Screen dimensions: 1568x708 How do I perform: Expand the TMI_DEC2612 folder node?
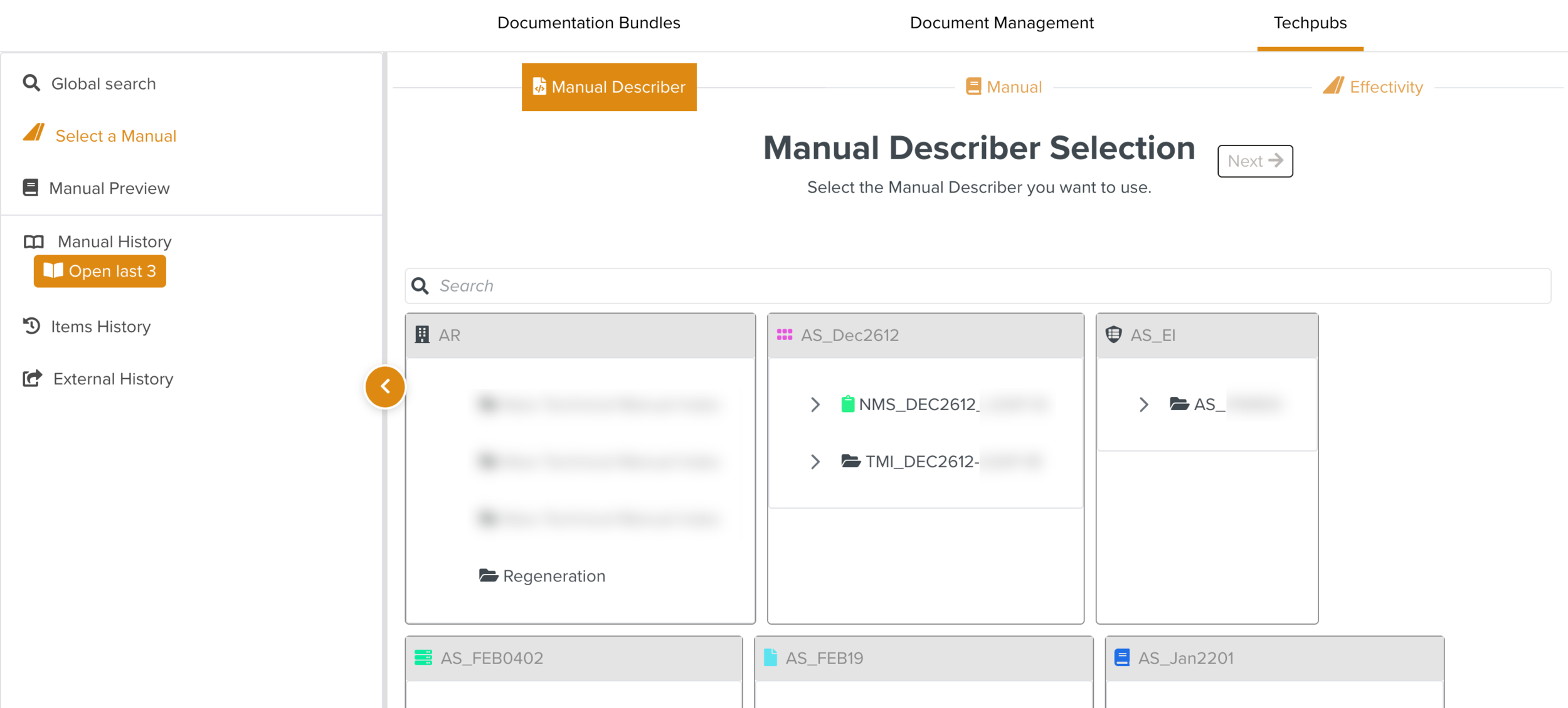(x=815, y=462)
